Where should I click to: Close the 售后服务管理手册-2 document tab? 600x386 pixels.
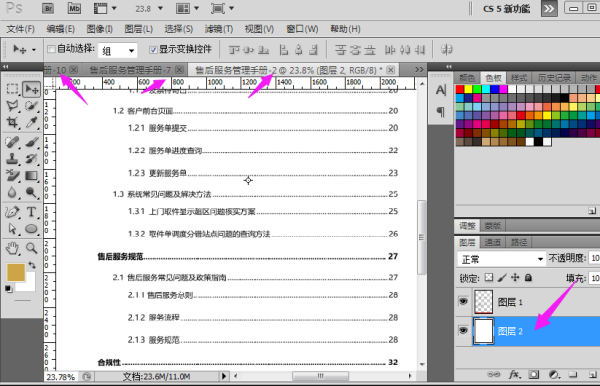(x=391, y=70)
